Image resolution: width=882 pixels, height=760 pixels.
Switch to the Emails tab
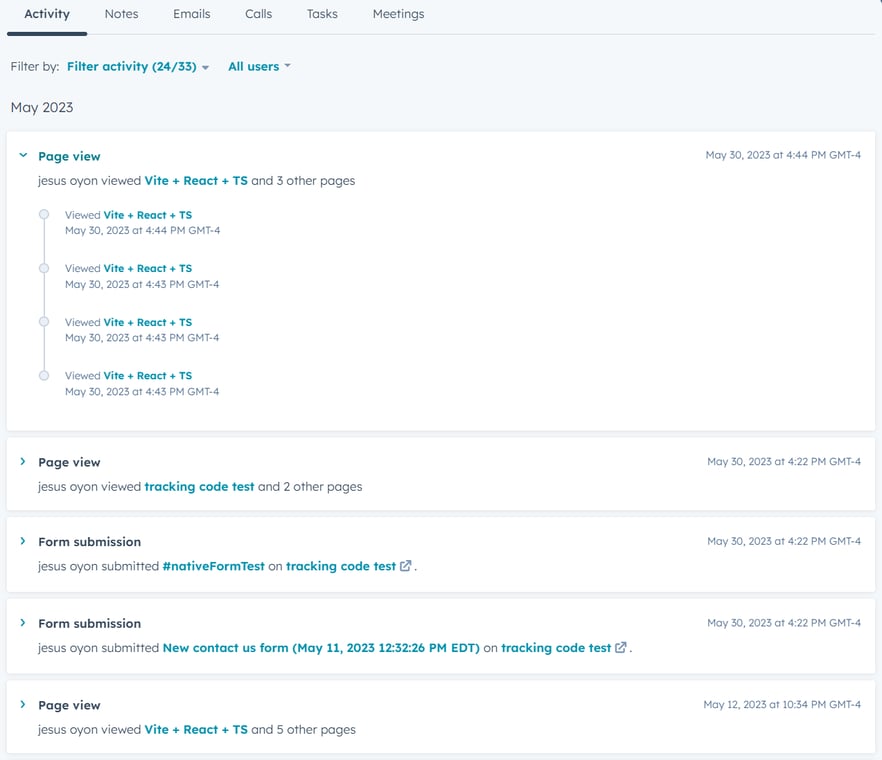pos(191,14)
